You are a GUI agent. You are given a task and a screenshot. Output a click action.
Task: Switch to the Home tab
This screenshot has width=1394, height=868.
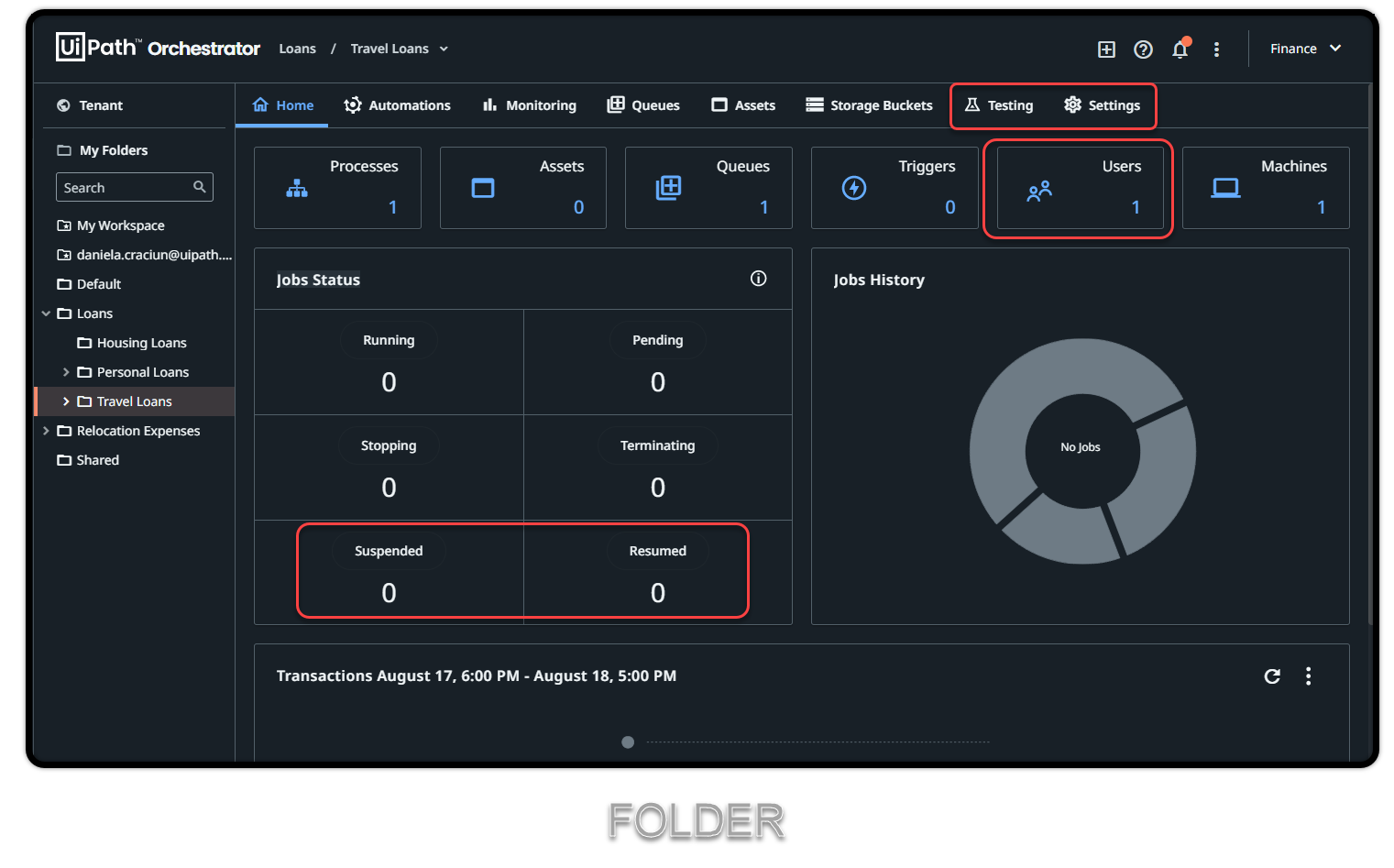tap(282, 105)
